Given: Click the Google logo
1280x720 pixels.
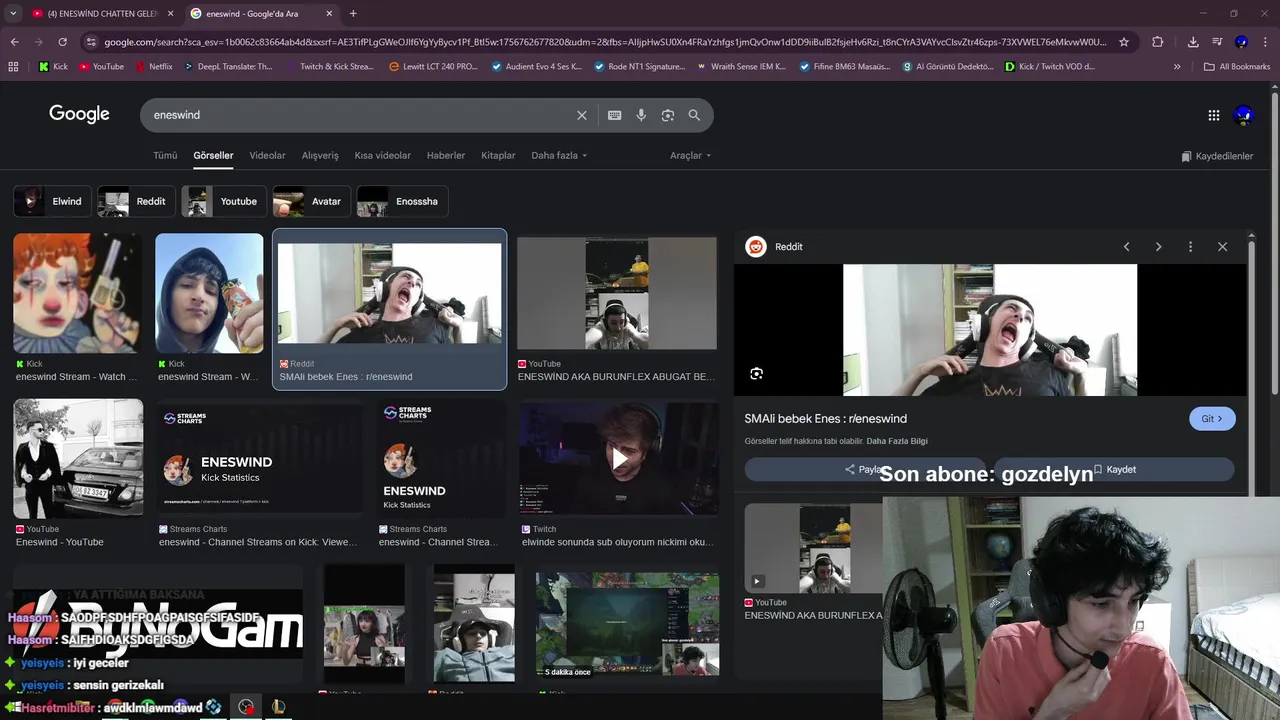Looking at the screenshot, I should click(79, 114).
